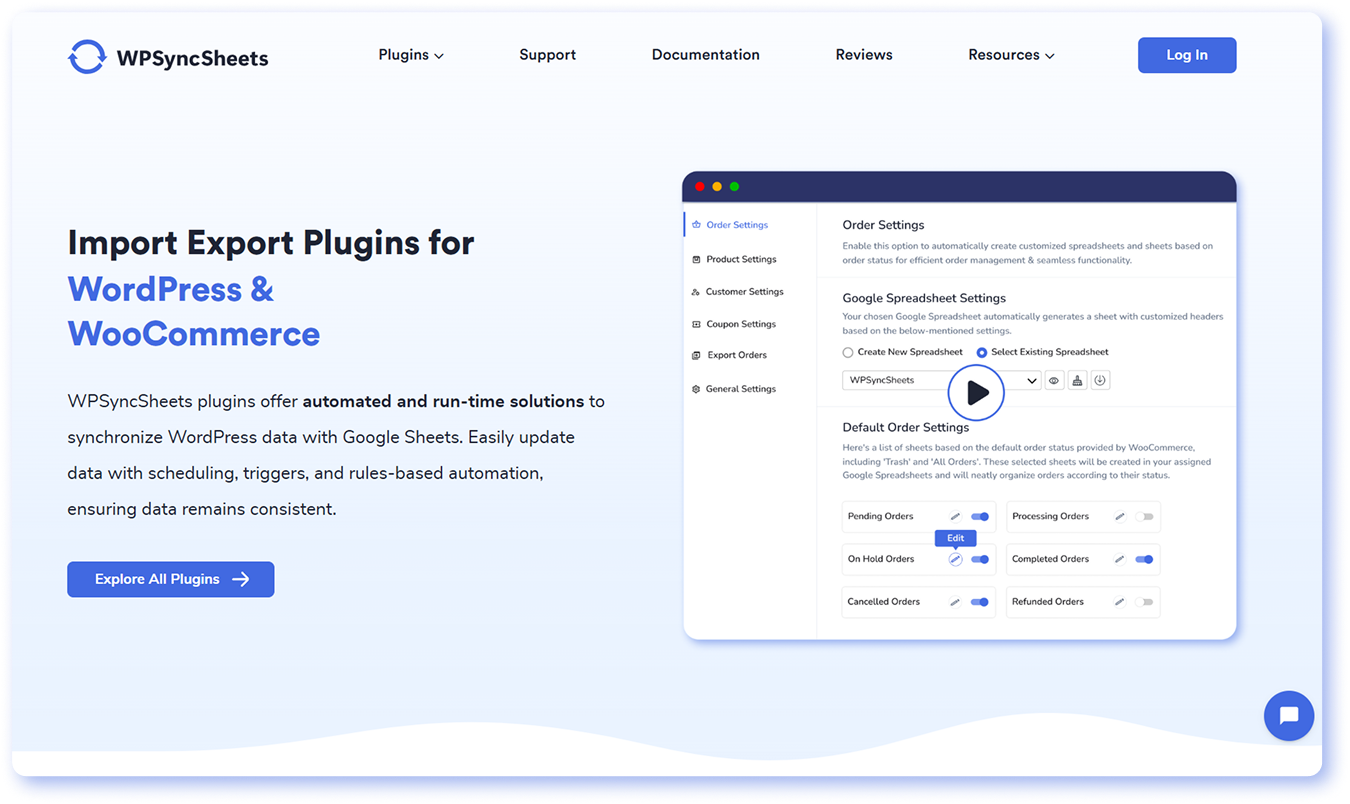Click pencil icon for Completed Orders
This screenshot has width=1350, height=804.
[x=1120, y=560]
